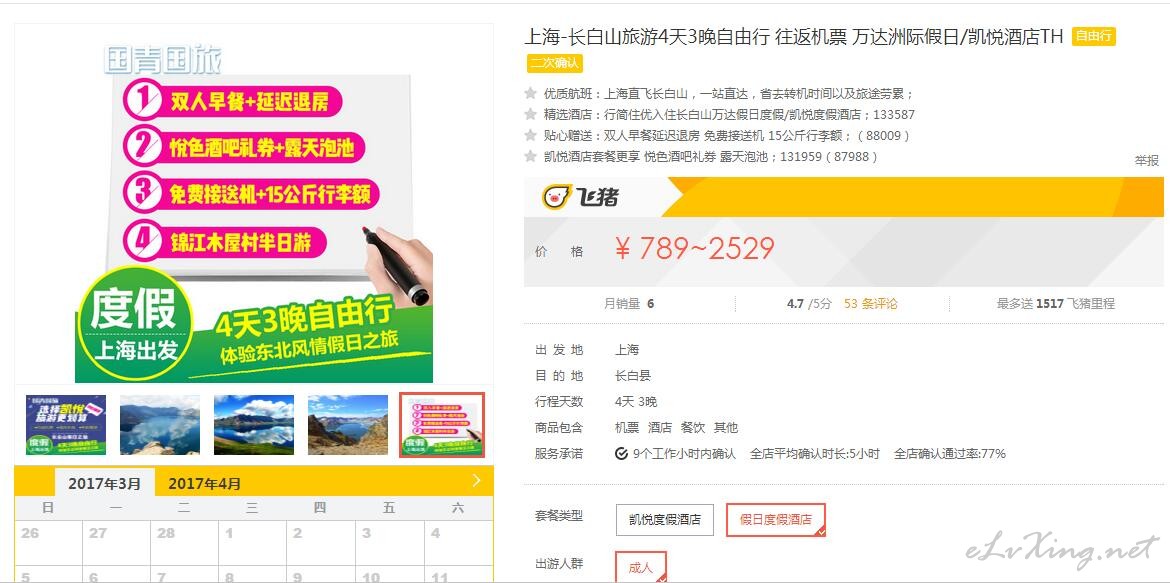Click the 二次确认 badge
The height and width of the screenshot is (583, 1170).
coord(554,63)
